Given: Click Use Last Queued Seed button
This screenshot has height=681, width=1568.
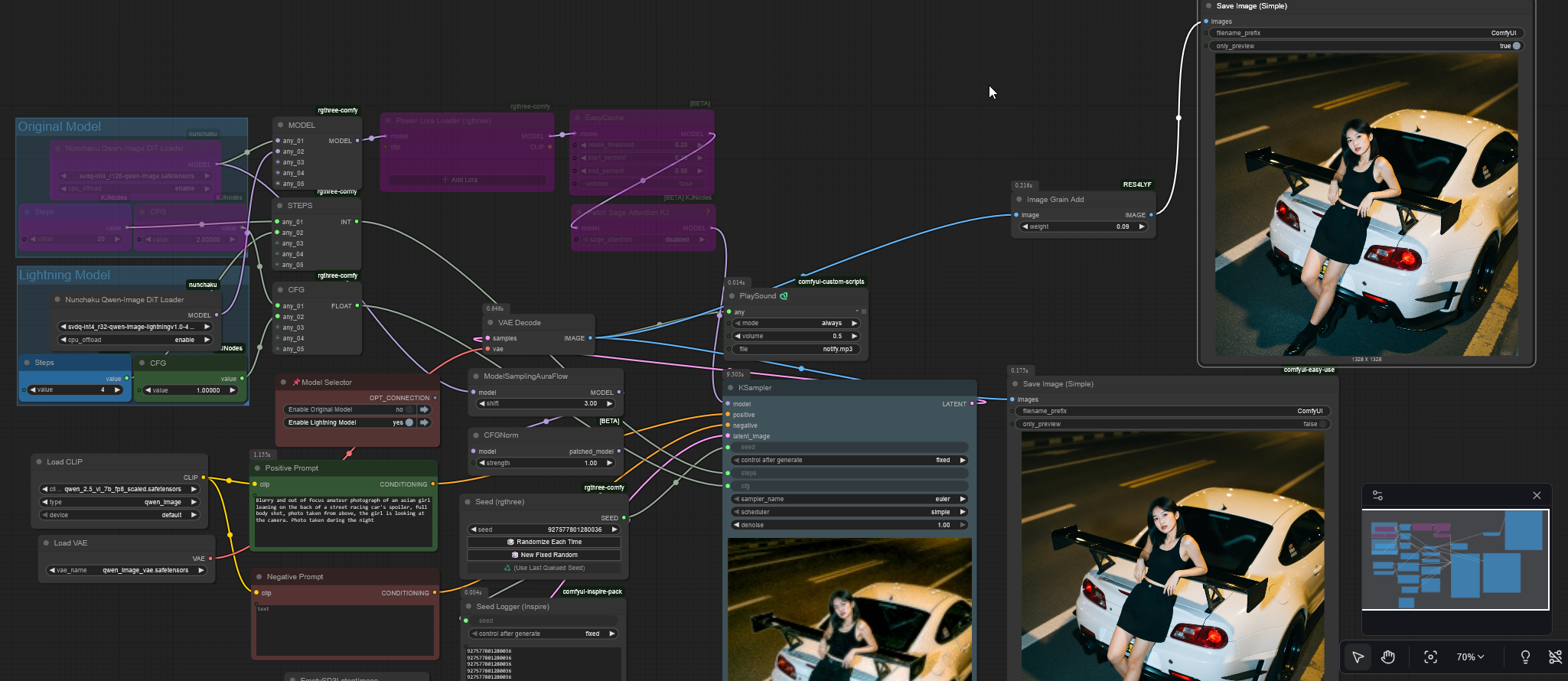Looking at the screenshot, I should coord(544,568).
